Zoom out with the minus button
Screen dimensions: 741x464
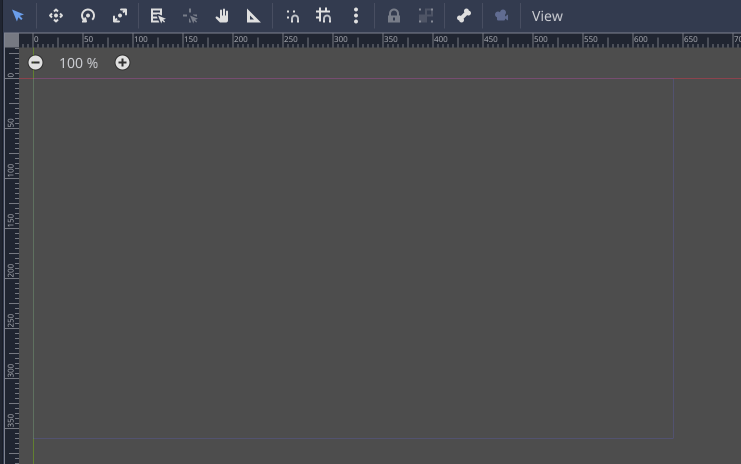point(36,63)
